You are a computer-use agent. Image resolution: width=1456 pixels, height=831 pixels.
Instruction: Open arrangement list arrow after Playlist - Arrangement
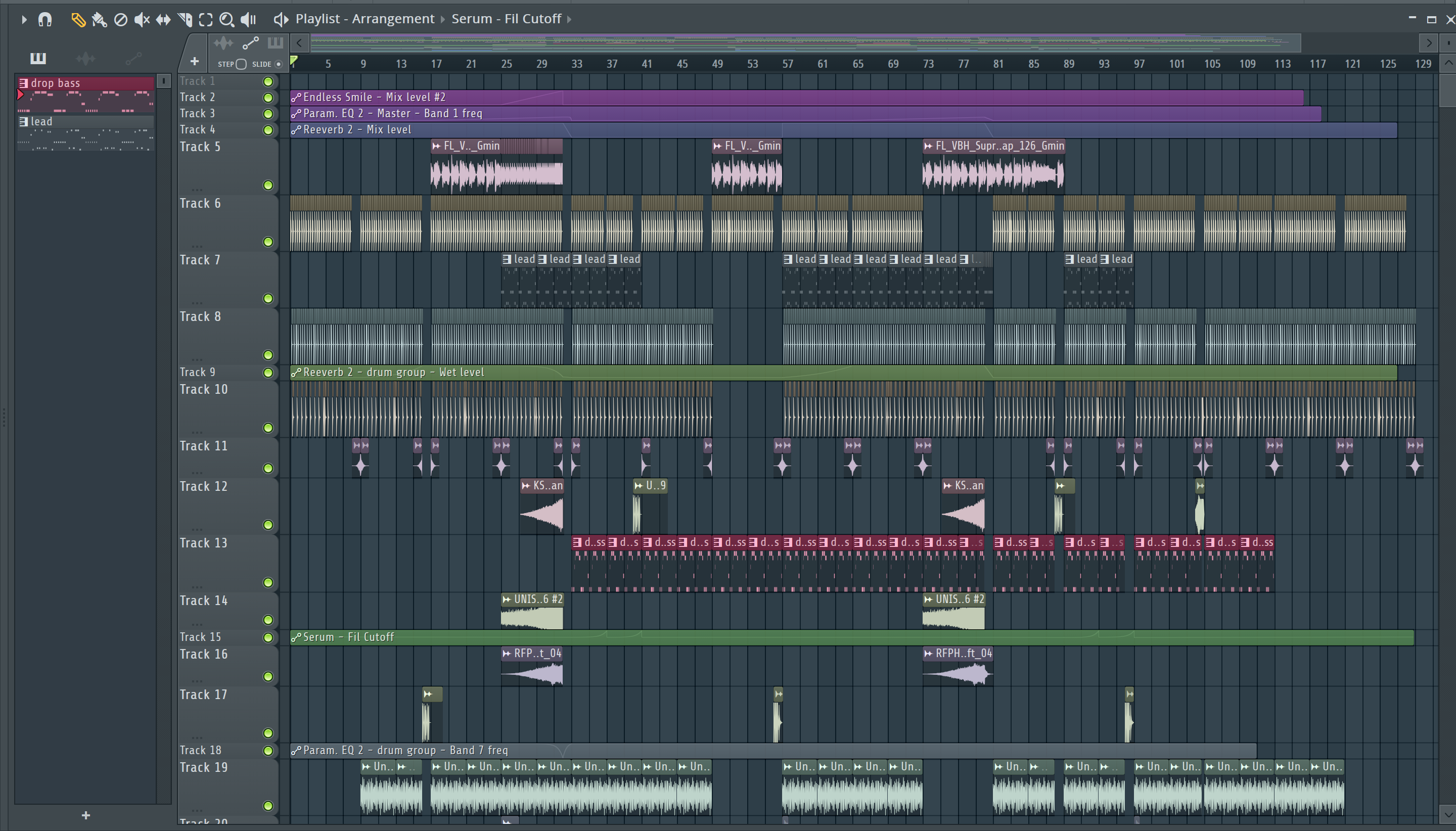pyautogui.click(x=442, y=19)
